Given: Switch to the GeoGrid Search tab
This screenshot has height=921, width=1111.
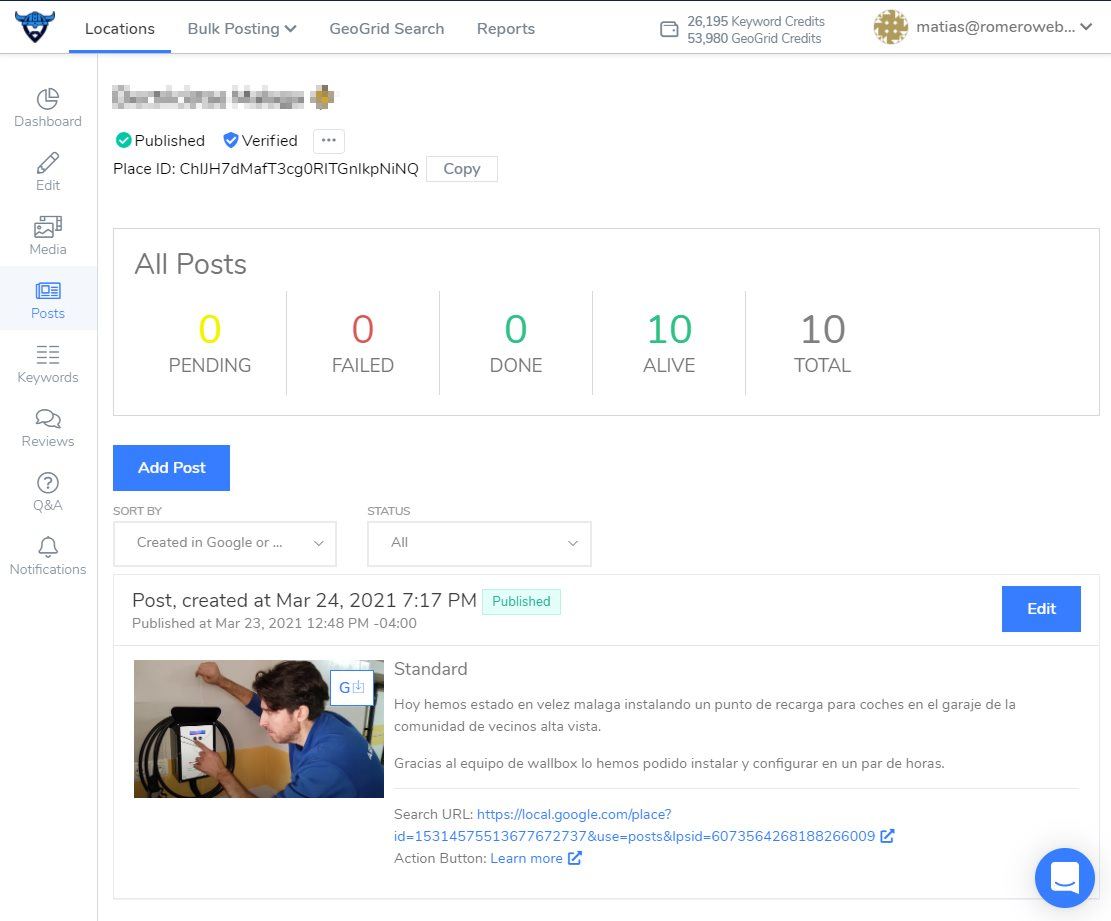Looking at the screenshot, I should point(386,29).
